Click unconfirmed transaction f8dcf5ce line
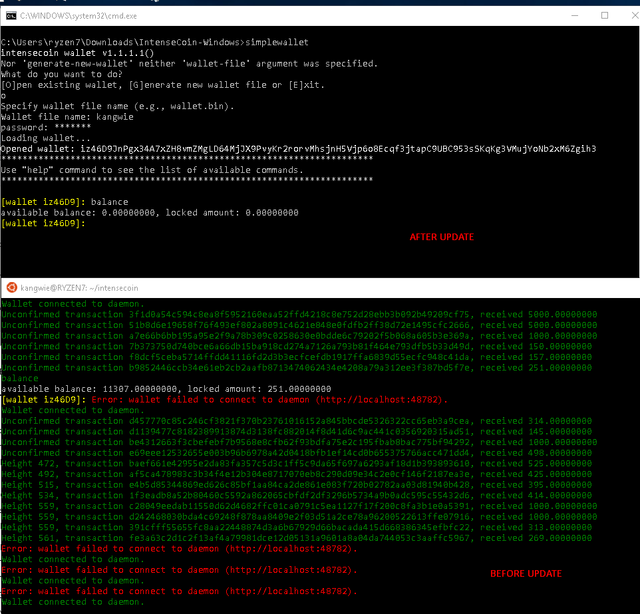The image size is (640, 614). tap(296, 357)
